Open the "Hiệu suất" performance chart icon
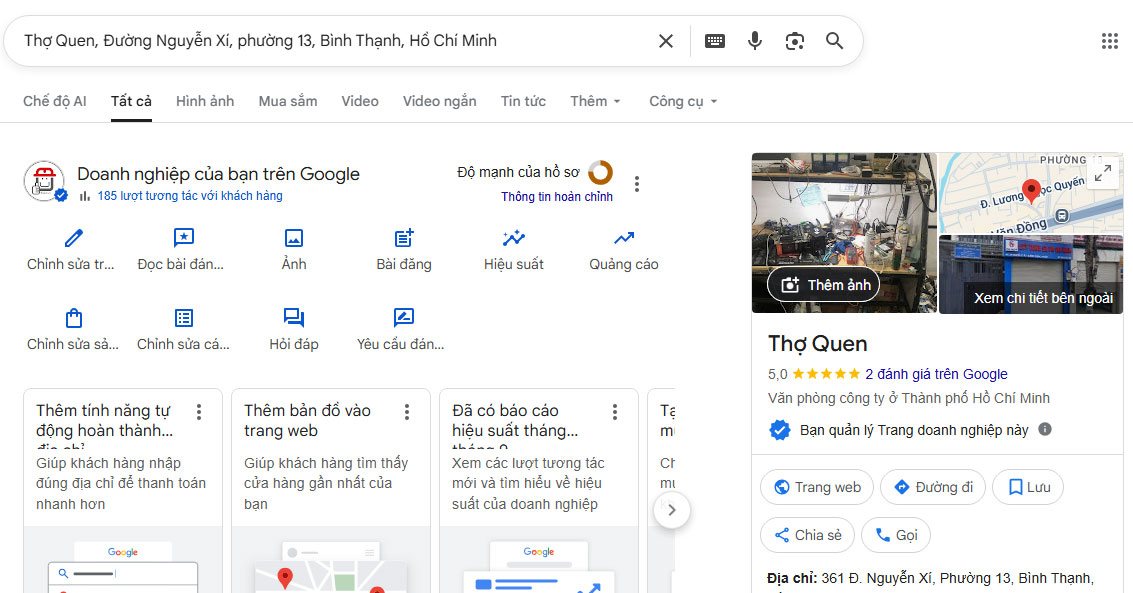Screen dimensions: 1133x593 pyautogui.click(x=513, y=239)
